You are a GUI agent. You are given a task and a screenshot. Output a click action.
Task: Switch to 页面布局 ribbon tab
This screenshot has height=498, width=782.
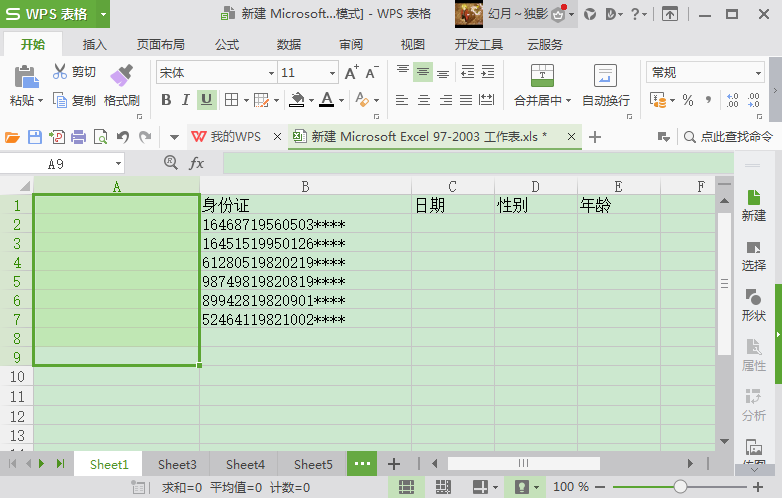pyautogui.click(x=161, y=45)
